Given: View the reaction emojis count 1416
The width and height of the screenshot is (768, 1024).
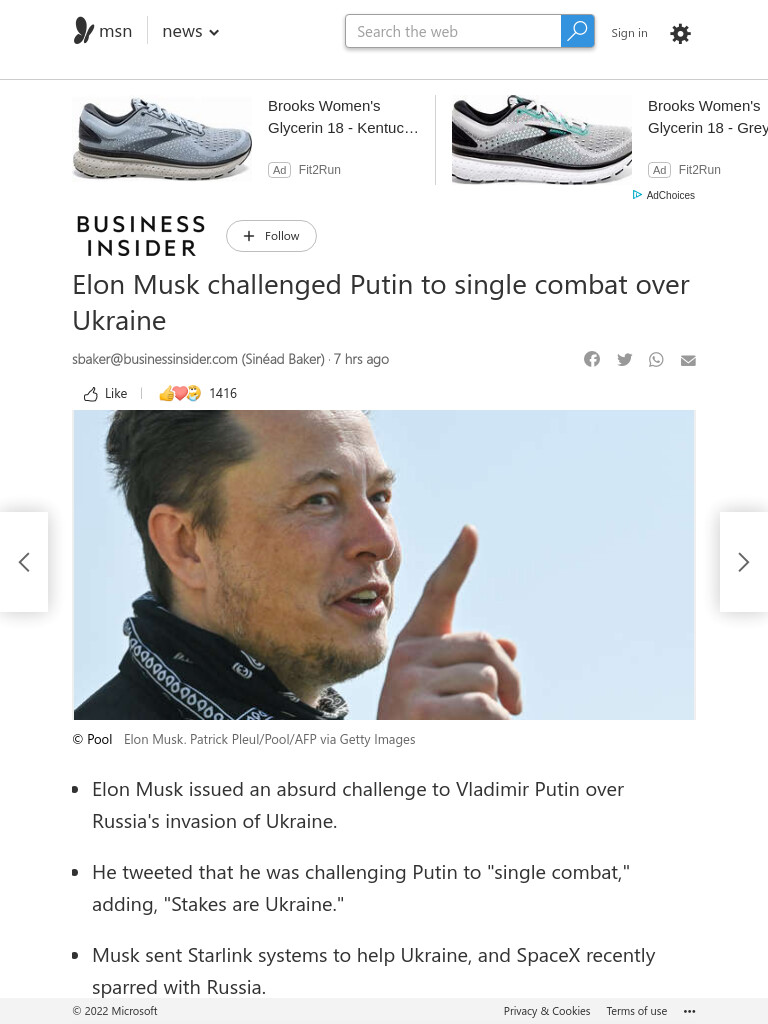Looking at the screenshot, I should click(198, 393).
